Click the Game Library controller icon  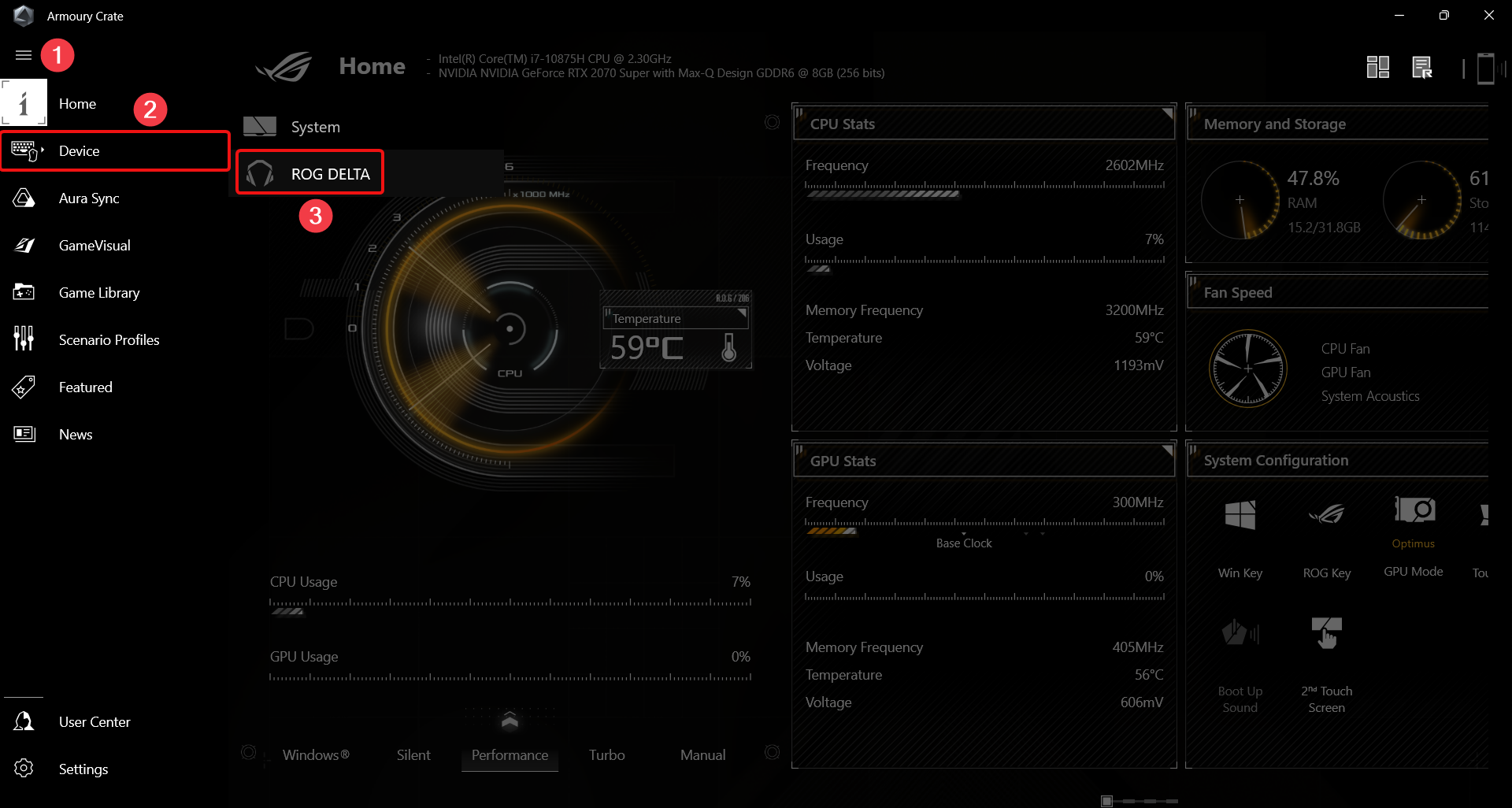point(24,292)
